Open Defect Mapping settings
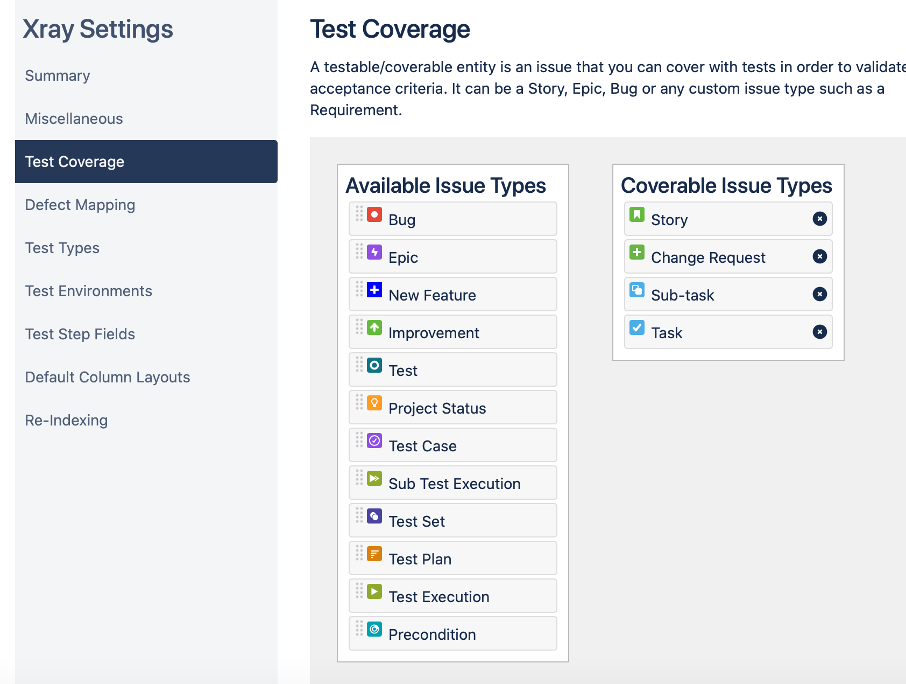 80,205
